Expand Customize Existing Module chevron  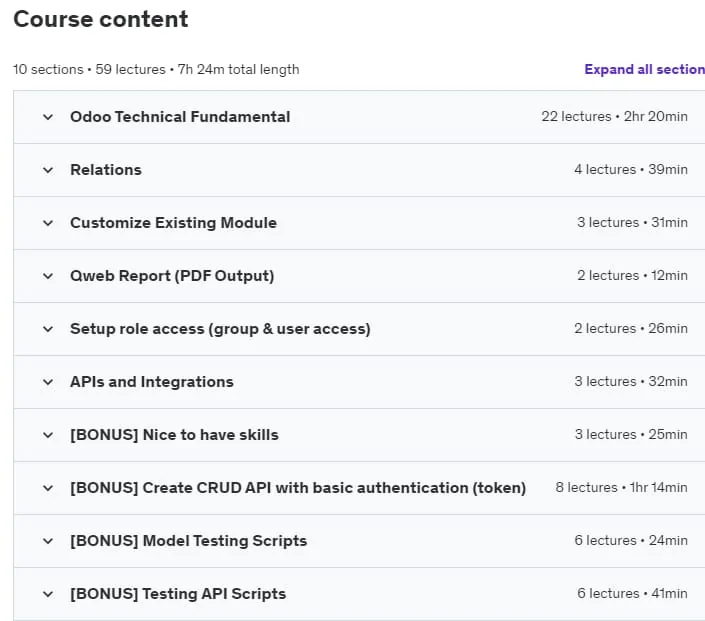[x=48, y=223]
